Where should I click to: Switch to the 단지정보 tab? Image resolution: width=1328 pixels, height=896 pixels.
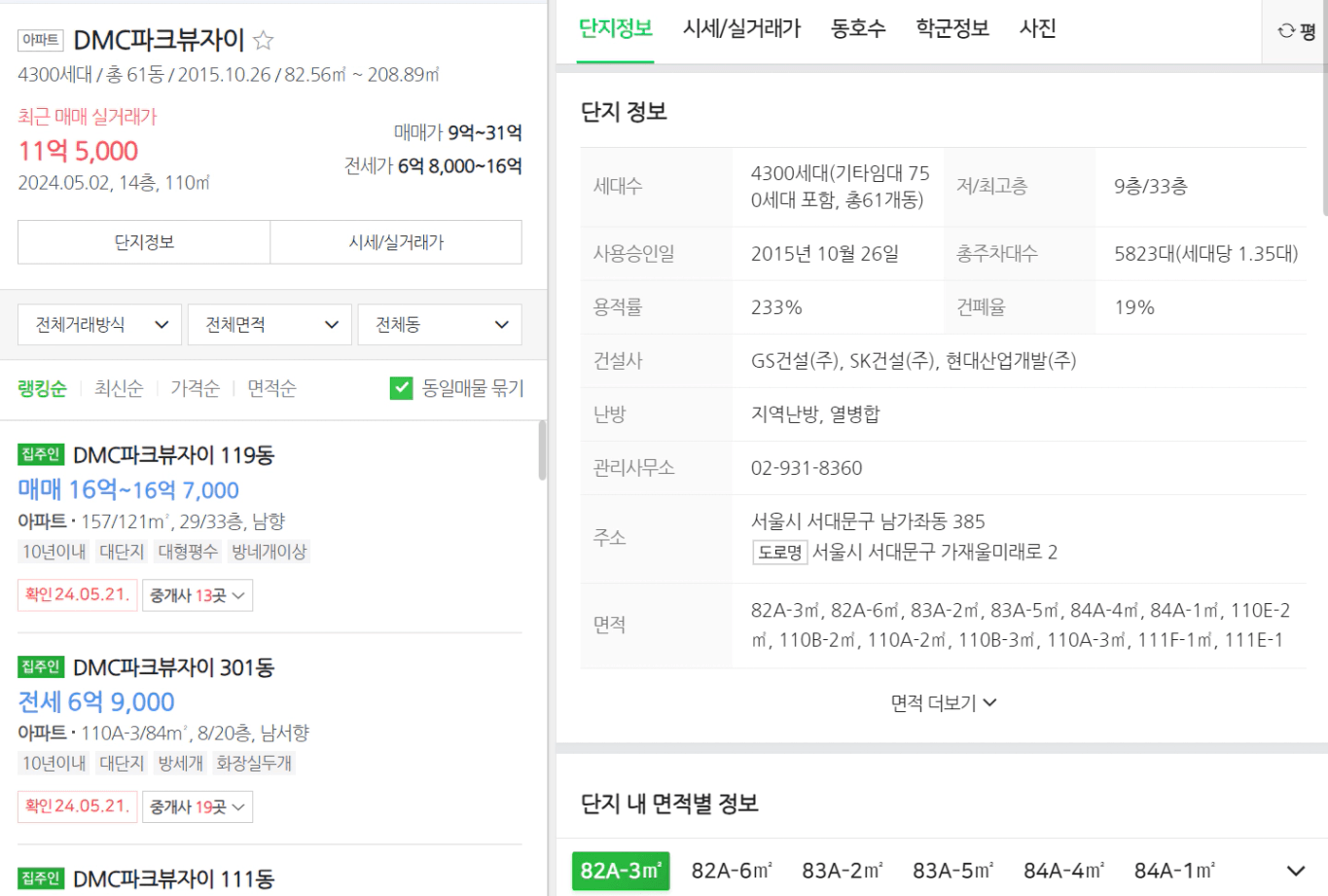615,29
